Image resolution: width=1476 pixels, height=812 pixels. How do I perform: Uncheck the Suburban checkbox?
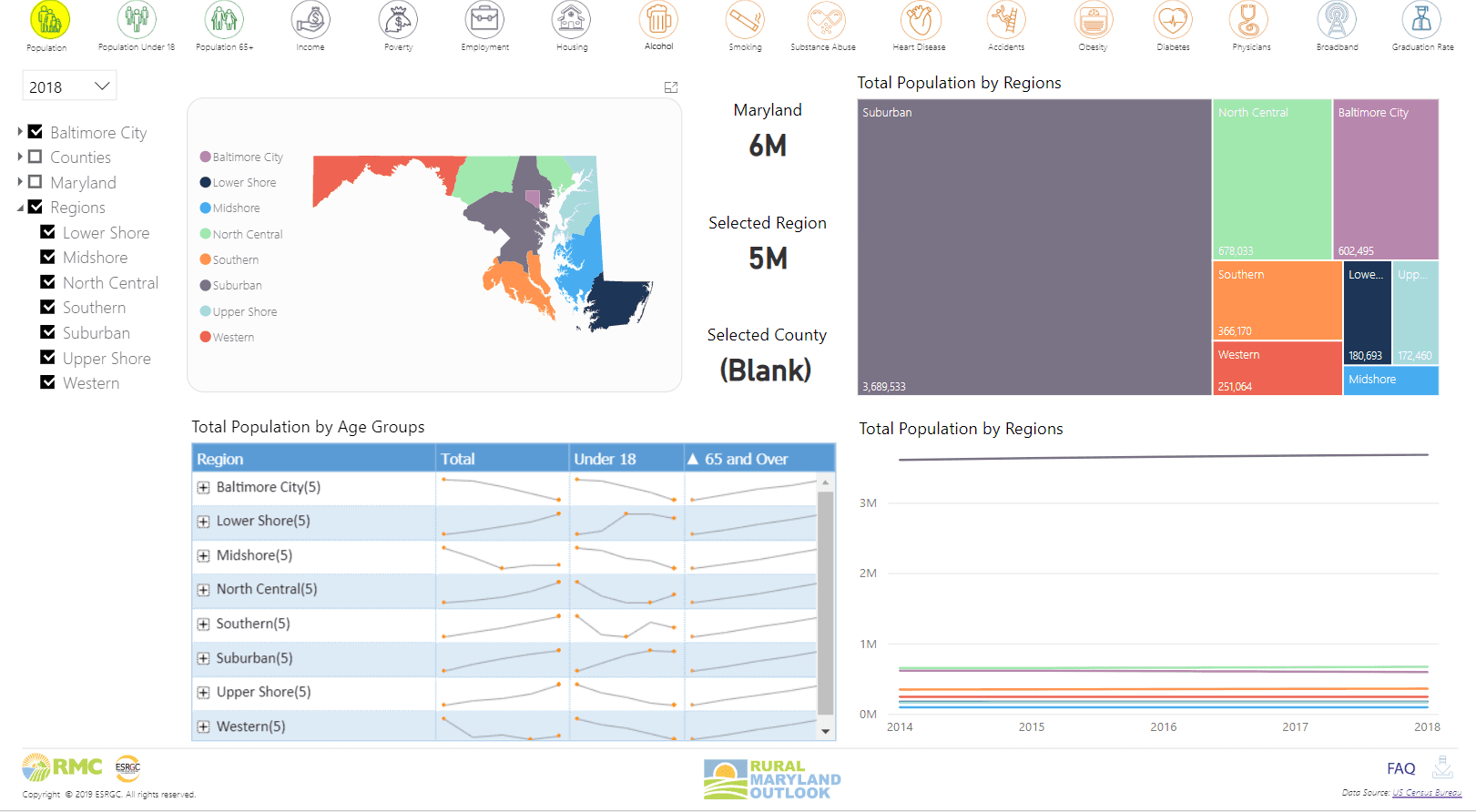tap(47, 332)
